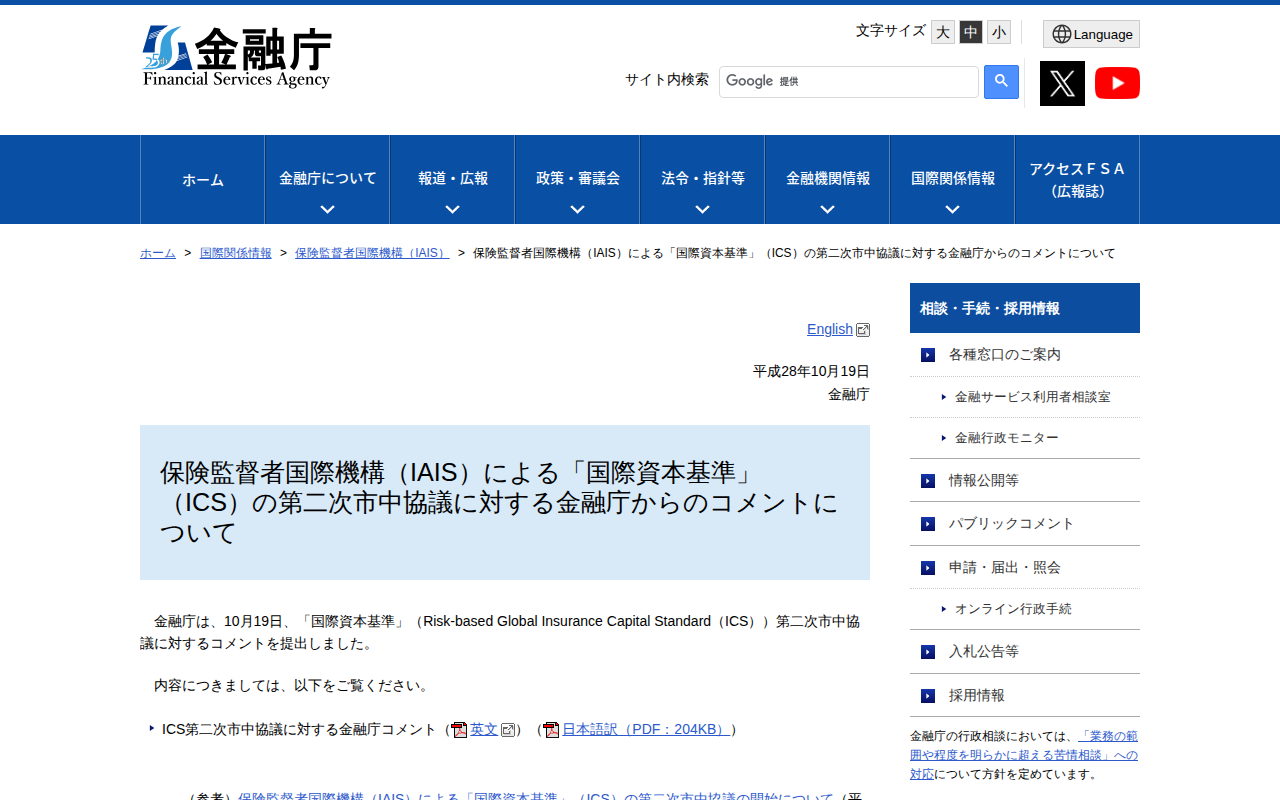Open the English version link
Screen dimensions: 1280x800
(829, 329)
